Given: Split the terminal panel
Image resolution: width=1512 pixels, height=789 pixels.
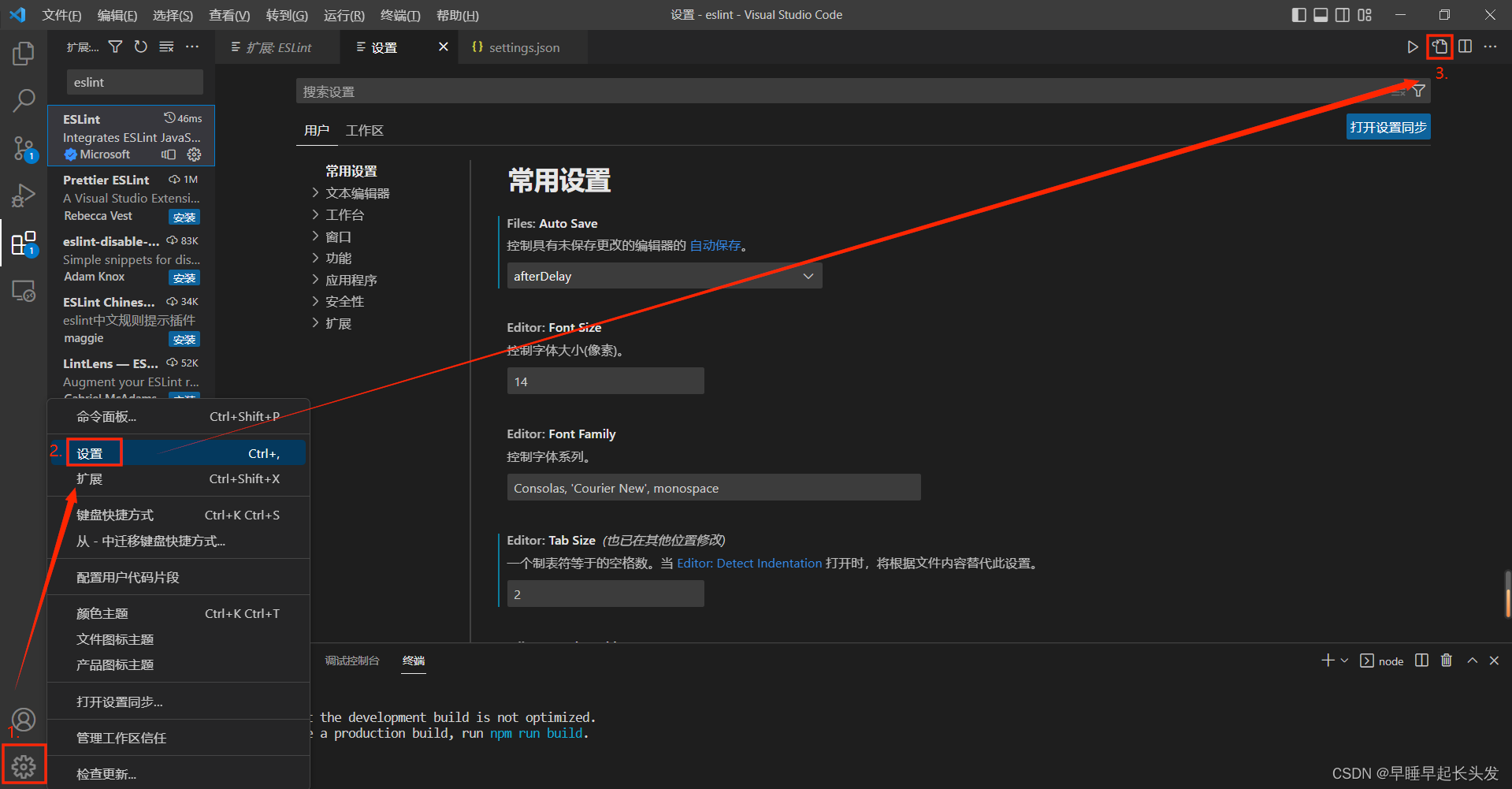Looking at the screenshot, I should tap(1421, 661).
